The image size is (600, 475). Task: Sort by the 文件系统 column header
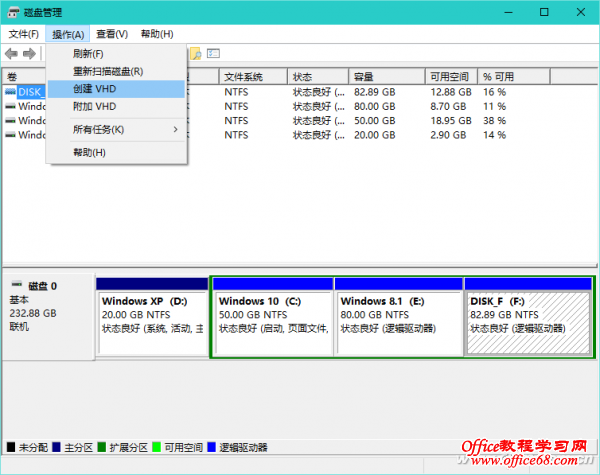(x=253, y=77)
